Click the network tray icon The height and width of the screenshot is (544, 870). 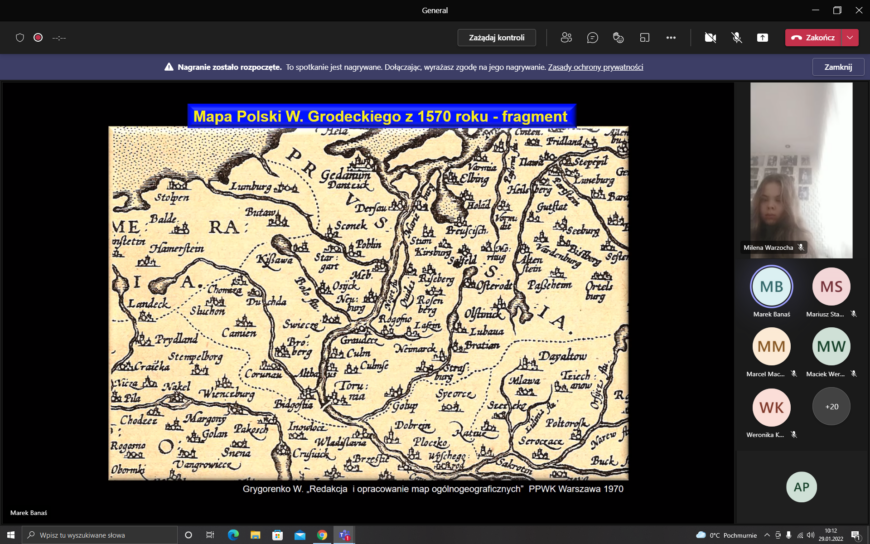point(800,535)
